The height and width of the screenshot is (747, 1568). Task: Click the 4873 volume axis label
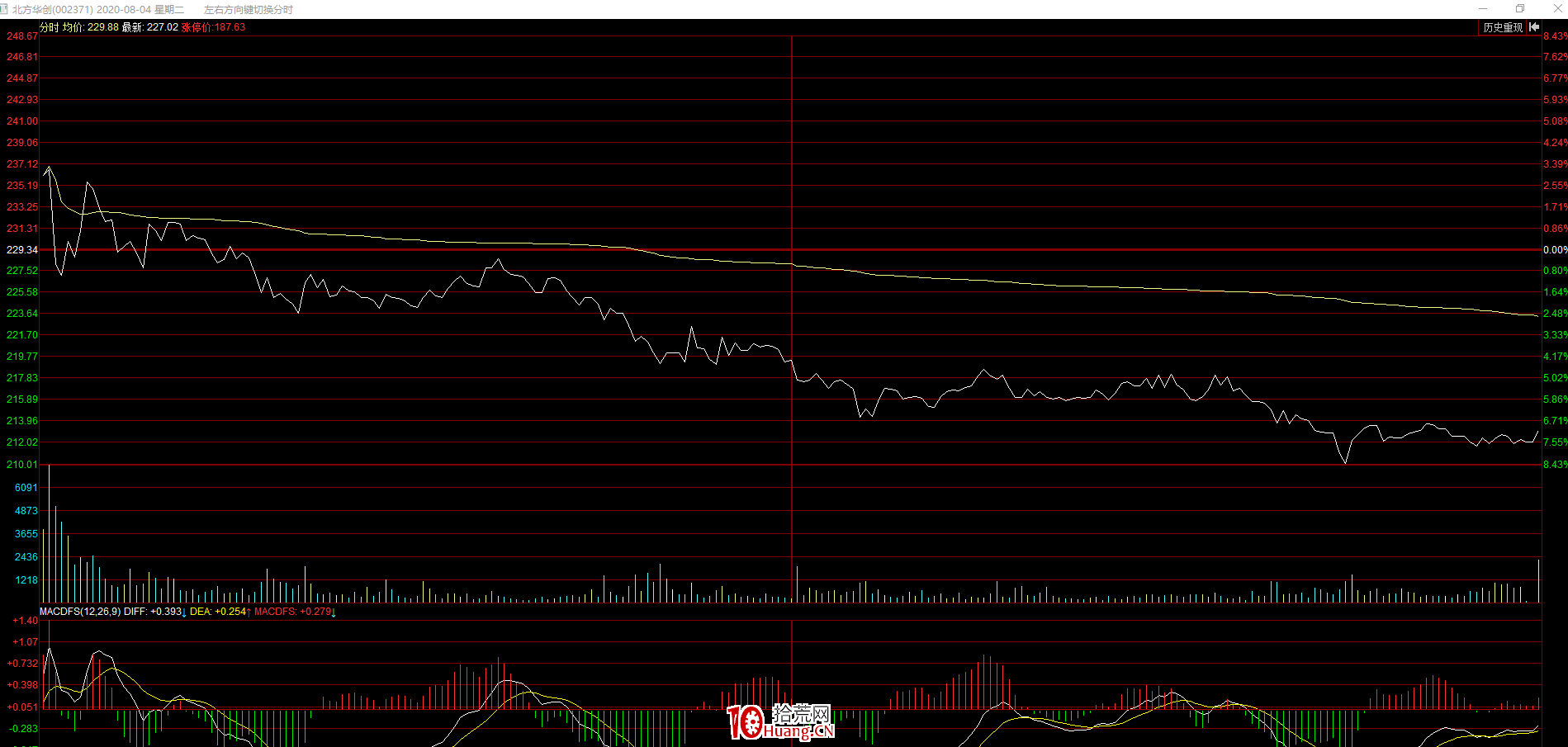tap(26, 511)
